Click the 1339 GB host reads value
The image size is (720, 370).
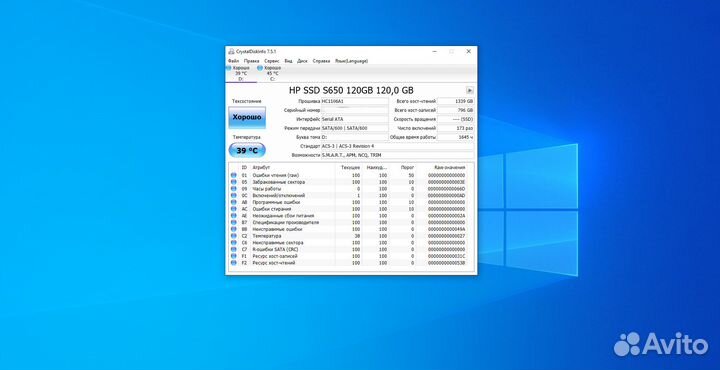coord(456,101)
